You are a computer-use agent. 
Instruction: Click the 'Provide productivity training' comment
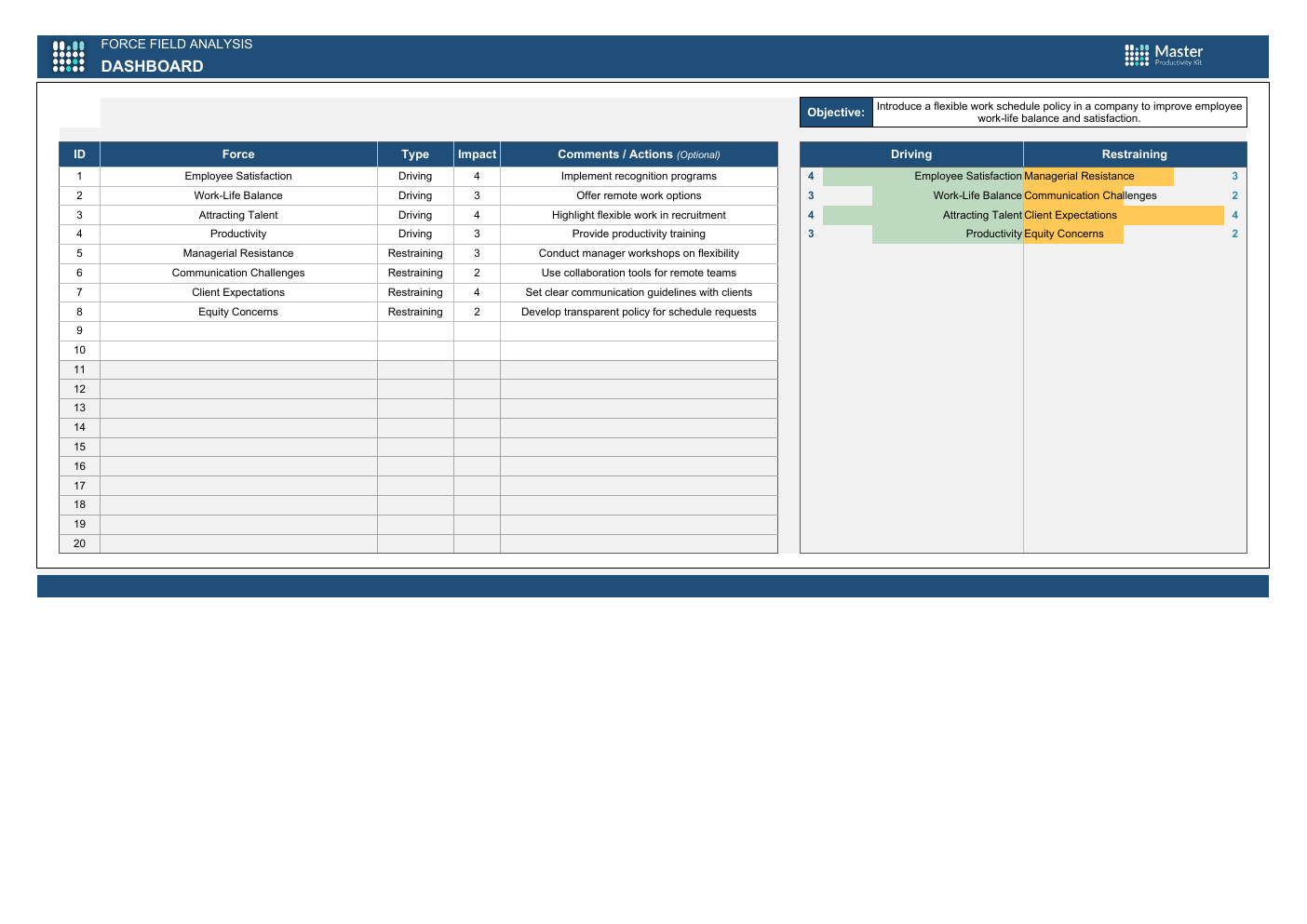tap(639, 234)
